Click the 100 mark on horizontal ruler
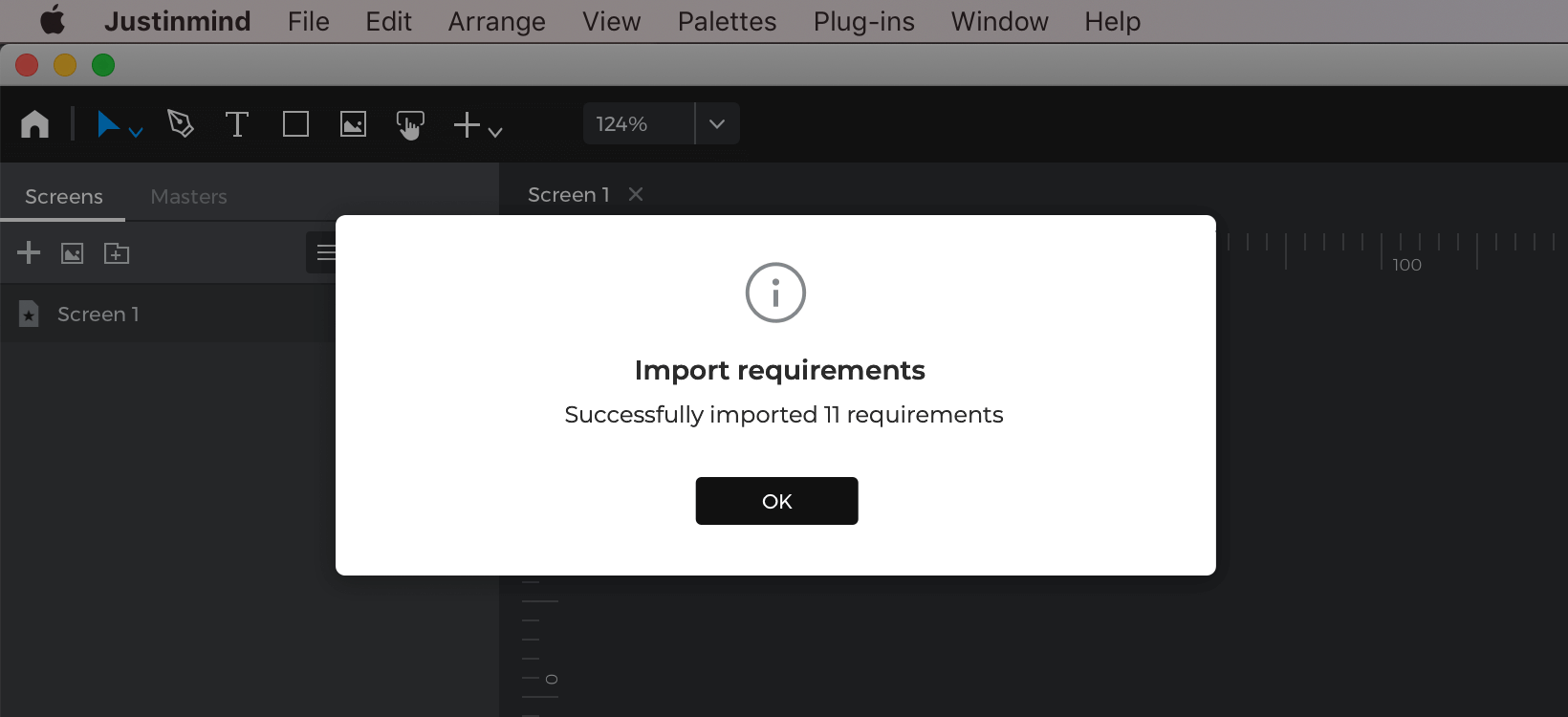1568x717 pixels. point(1406,265)
